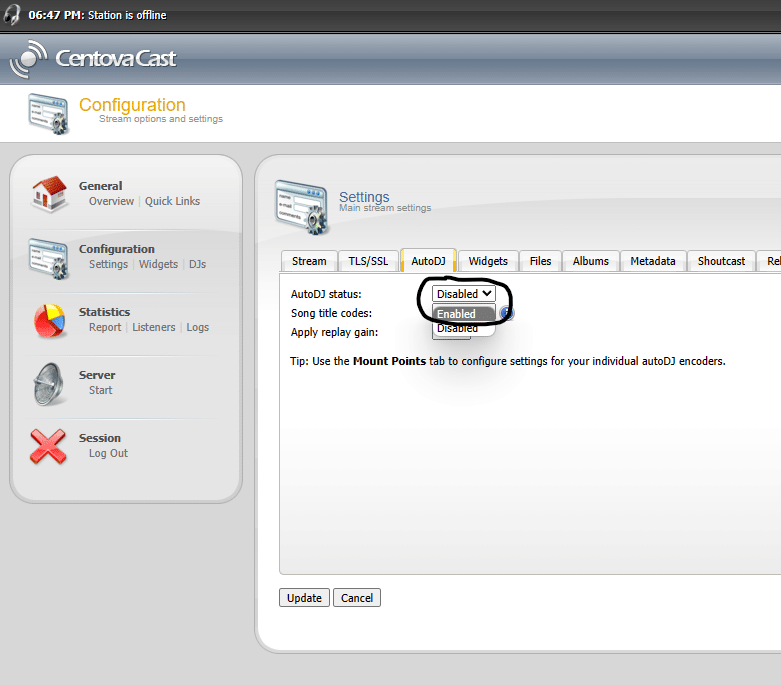The image size is (781, 685).
Task: Click the Session red X icon
Action: (48, 446)
